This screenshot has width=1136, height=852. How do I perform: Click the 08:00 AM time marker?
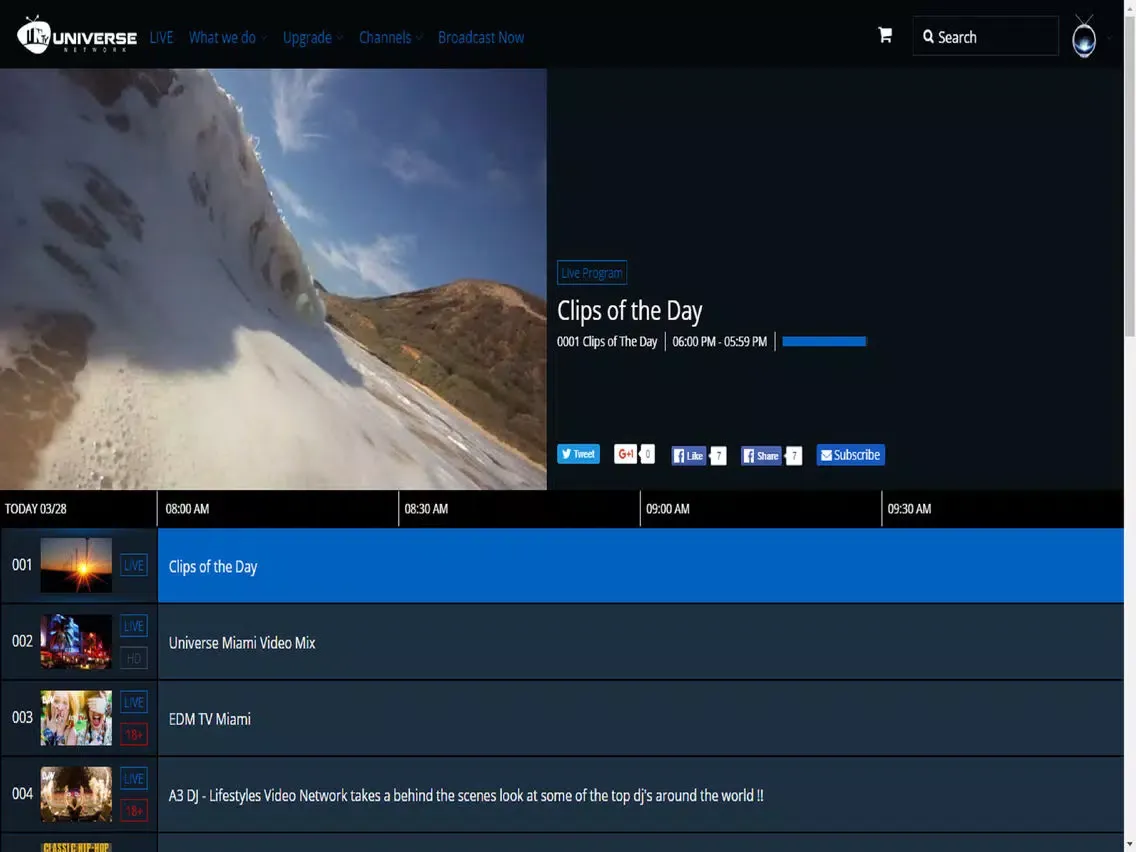(187, 509)
